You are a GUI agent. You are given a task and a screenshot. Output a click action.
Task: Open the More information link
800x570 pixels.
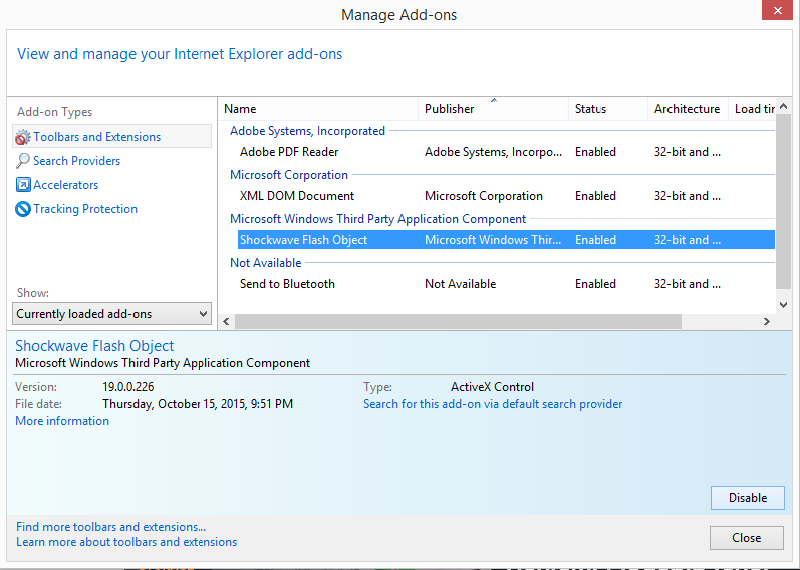coord(62,421)
